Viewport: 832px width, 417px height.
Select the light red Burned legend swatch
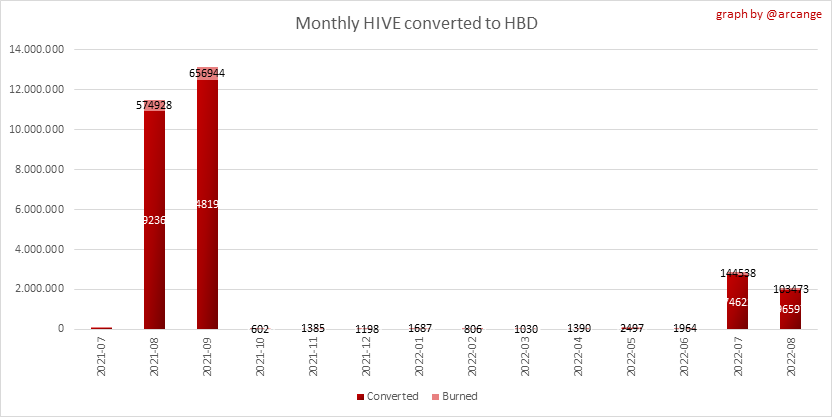(x=436, y=397)
